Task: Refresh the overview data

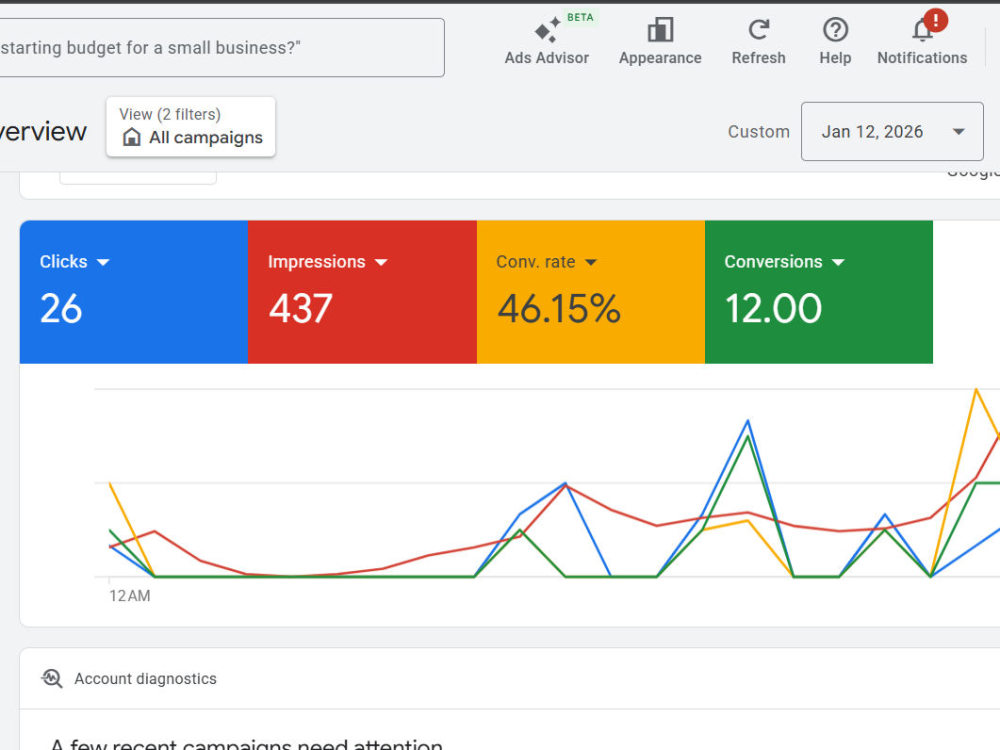Action: pos(758,42)
